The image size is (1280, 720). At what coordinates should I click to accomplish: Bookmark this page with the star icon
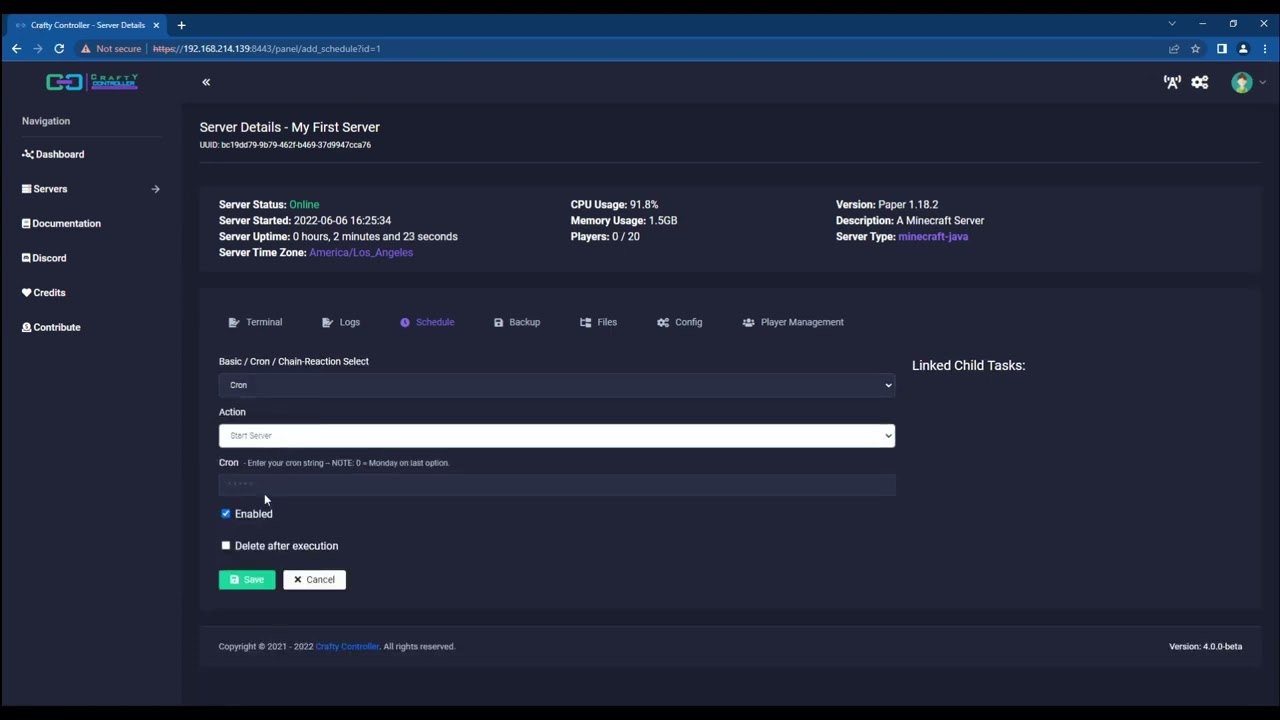pyautogui.click(x=1195, y=49)
